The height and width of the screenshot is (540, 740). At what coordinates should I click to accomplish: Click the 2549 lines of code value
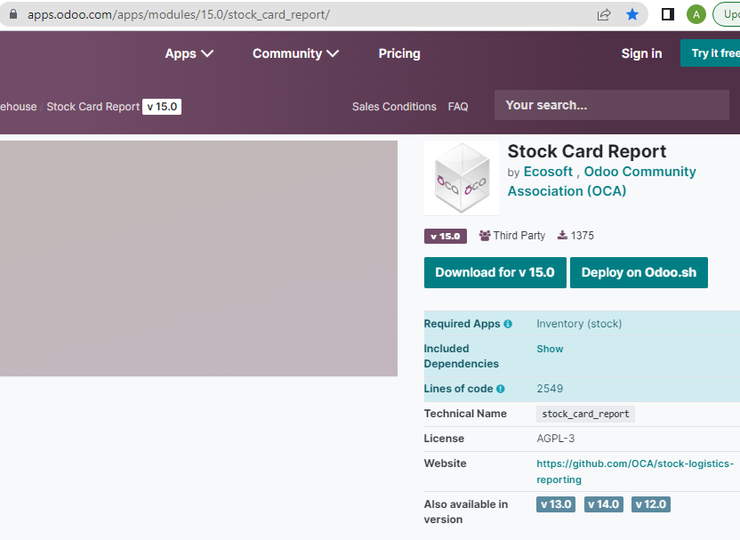550,389
